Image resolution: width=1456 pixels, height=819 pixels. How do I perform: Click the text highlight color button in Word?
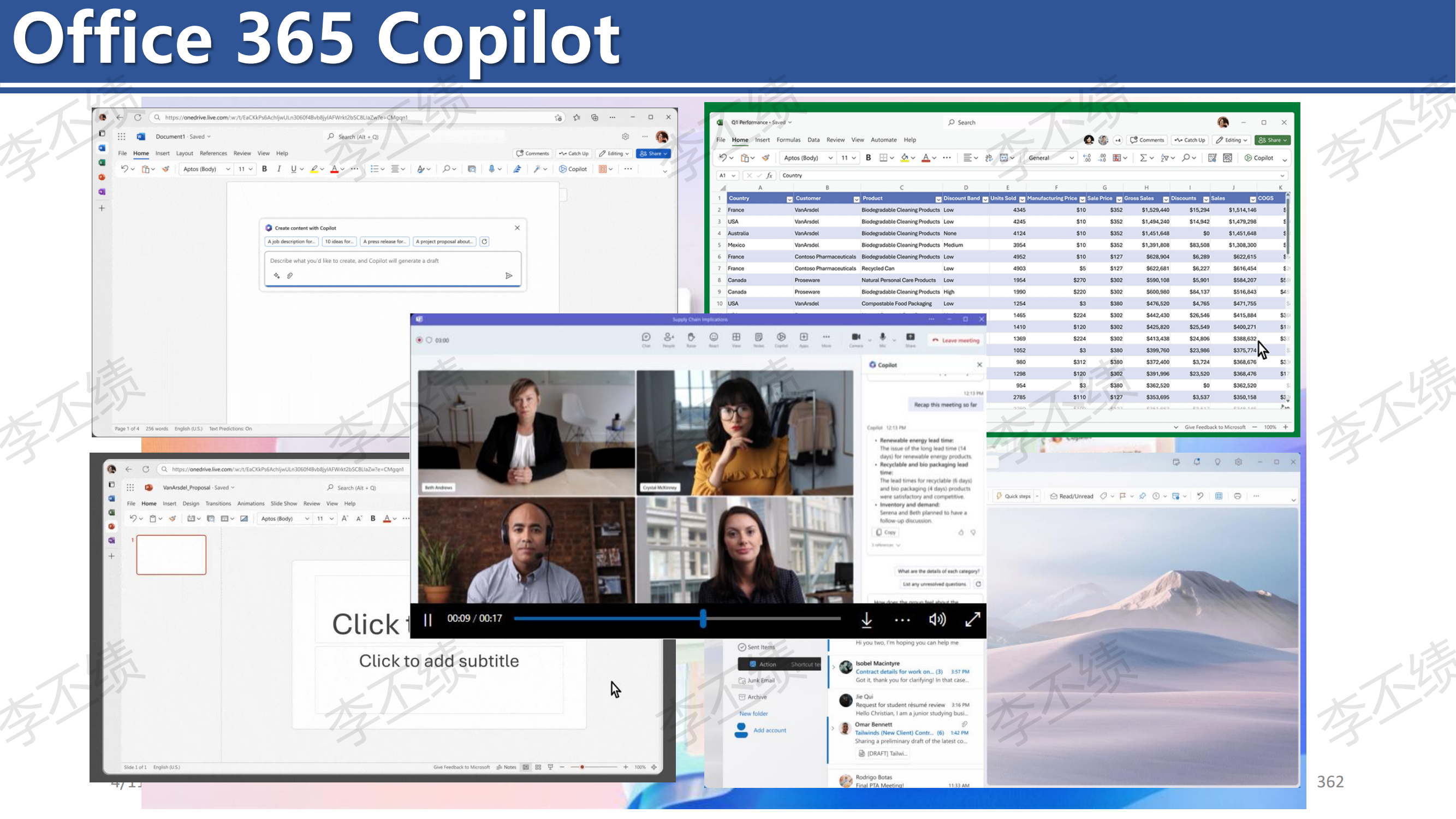tap(314, 169)
